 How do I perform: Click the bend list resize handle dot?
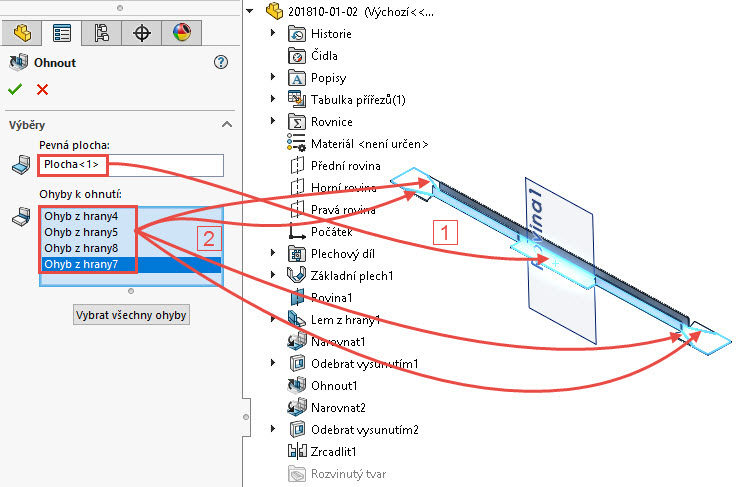131,291
